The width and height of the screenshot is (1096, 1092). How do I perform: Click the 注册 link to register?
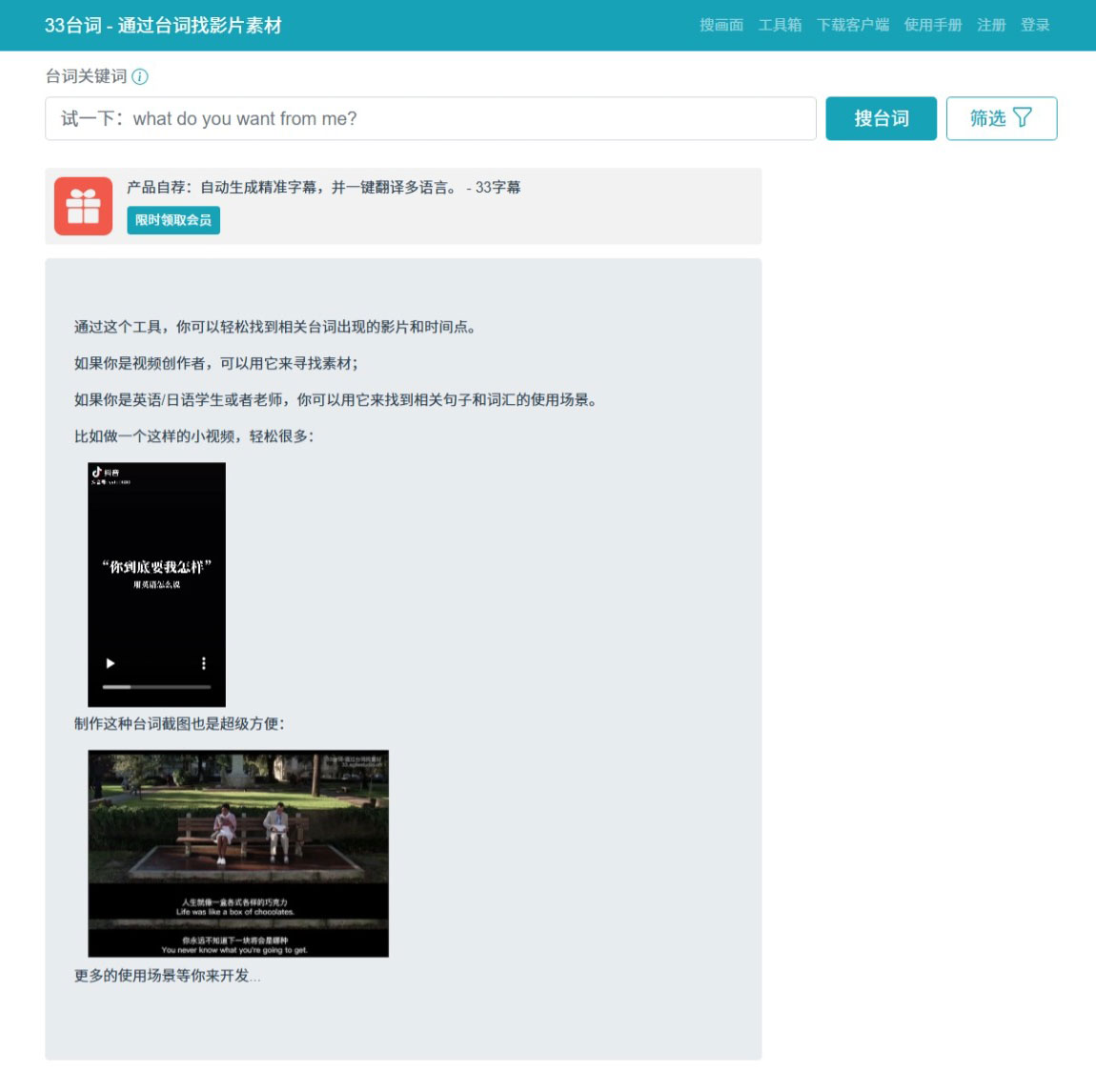coord(991,26)
